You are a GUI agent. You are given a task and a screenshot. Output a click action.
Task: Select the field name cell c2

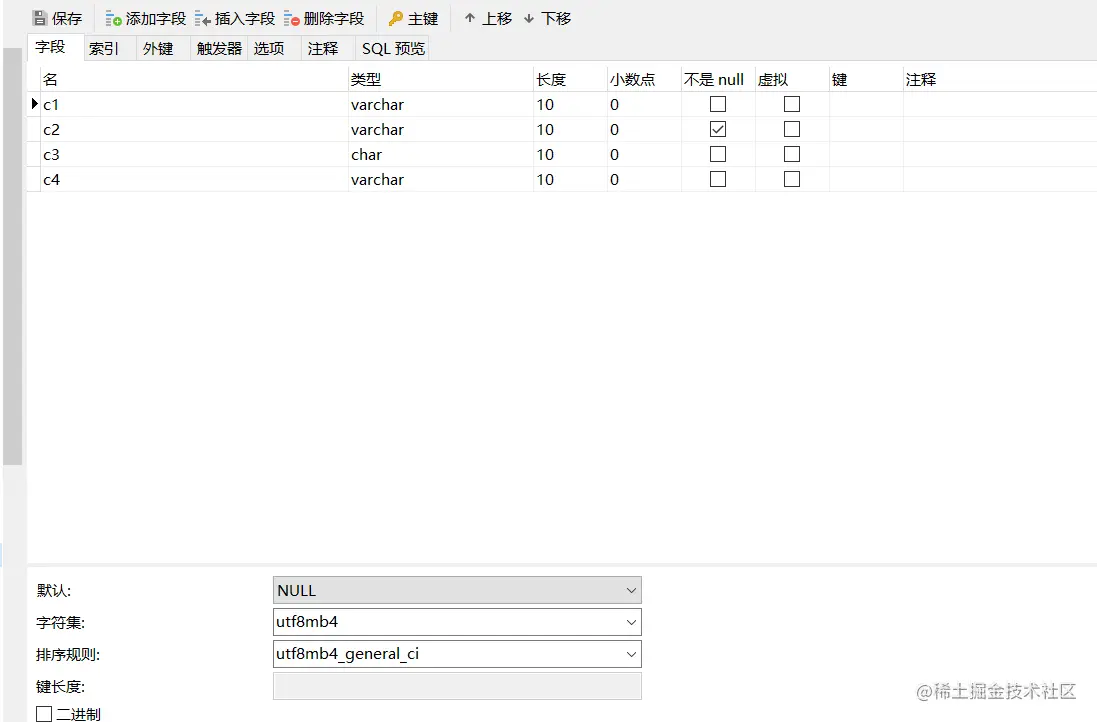pos(194,129)
